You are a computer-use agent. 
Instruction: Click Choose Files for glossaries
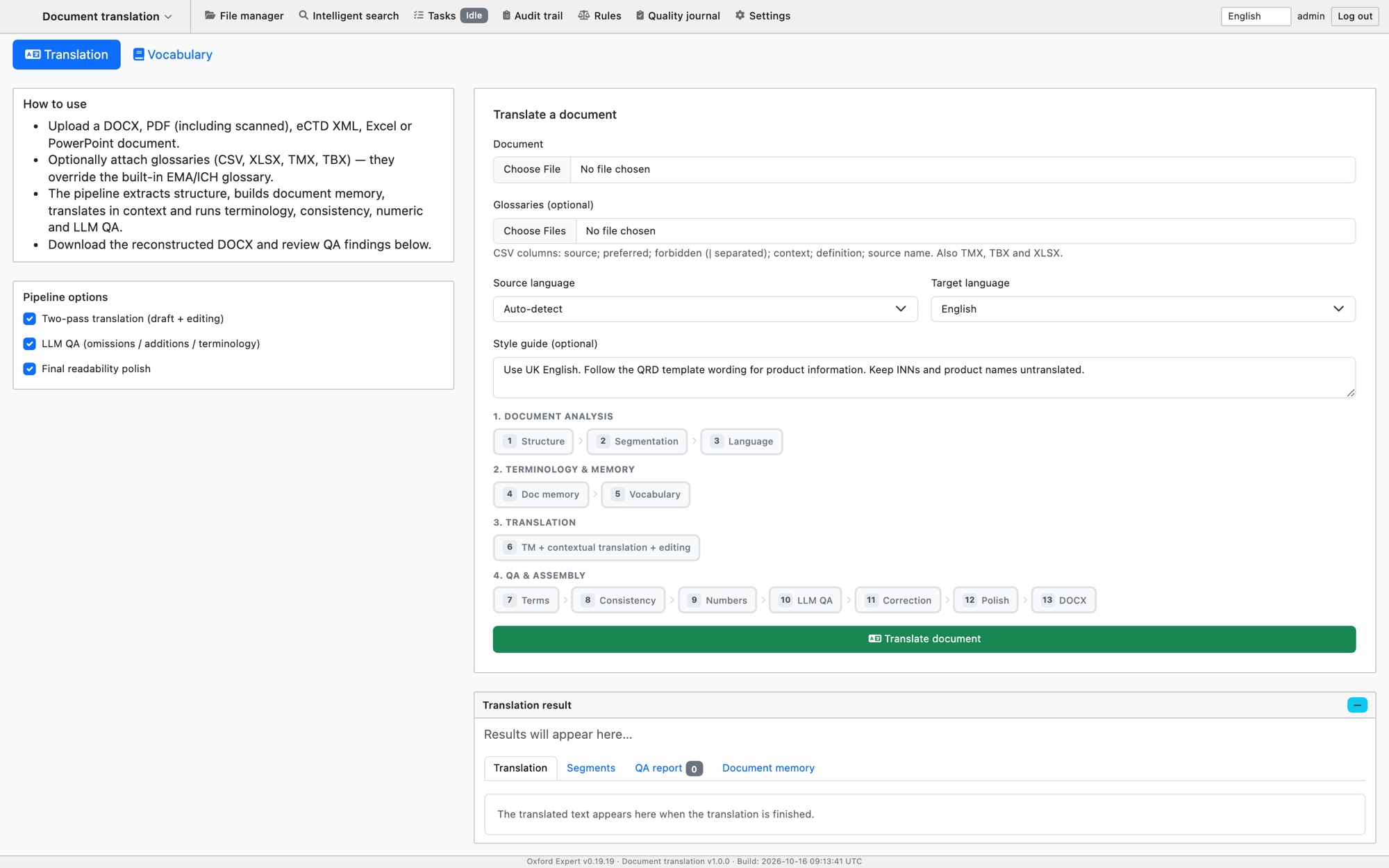click(535, 231)
